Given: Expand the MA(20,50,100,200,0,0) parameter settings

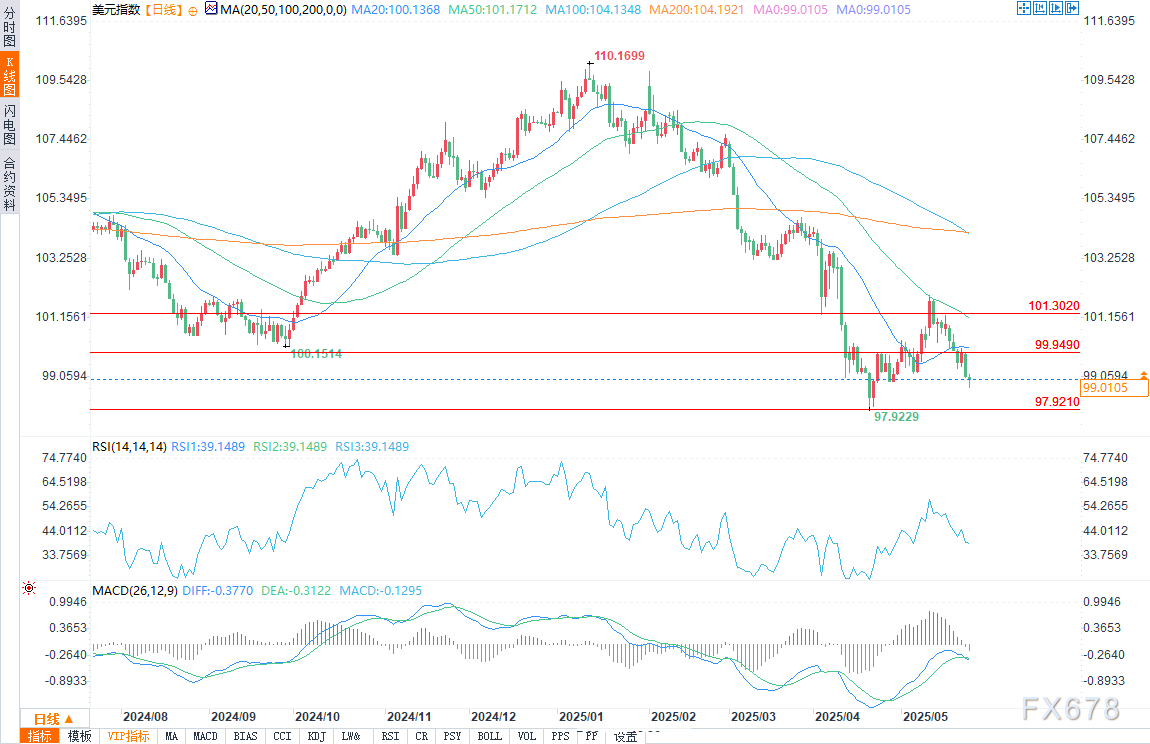Looking at the screenshot, I should [283, 10].
